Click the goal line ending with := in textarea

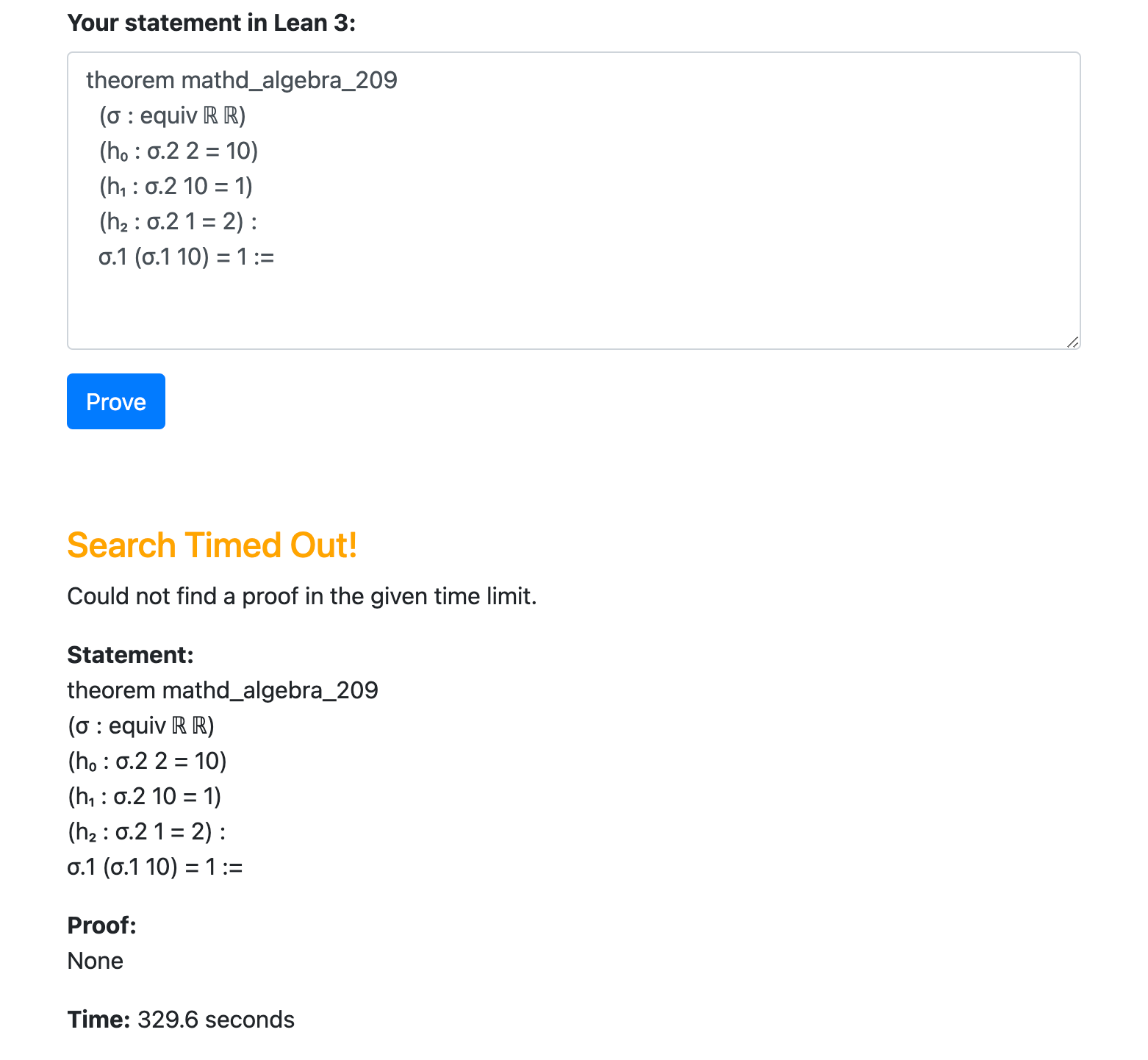click(186, 257)
